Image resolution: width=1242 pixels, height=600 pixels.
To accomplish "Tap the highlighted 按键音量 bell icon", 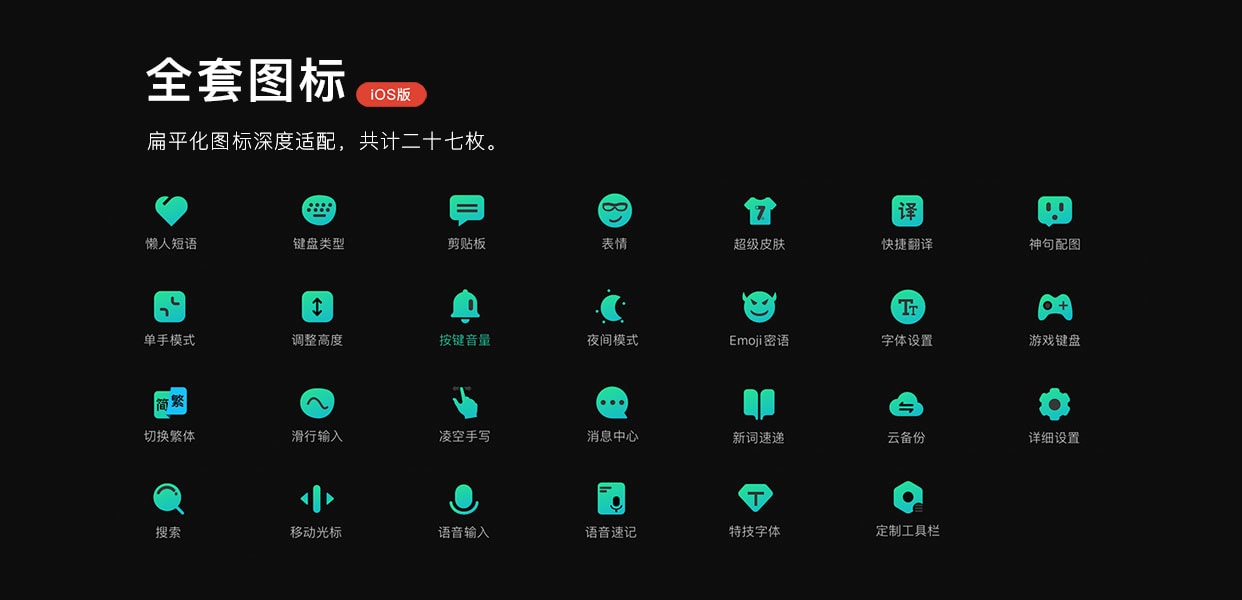I will pos(465,306).
